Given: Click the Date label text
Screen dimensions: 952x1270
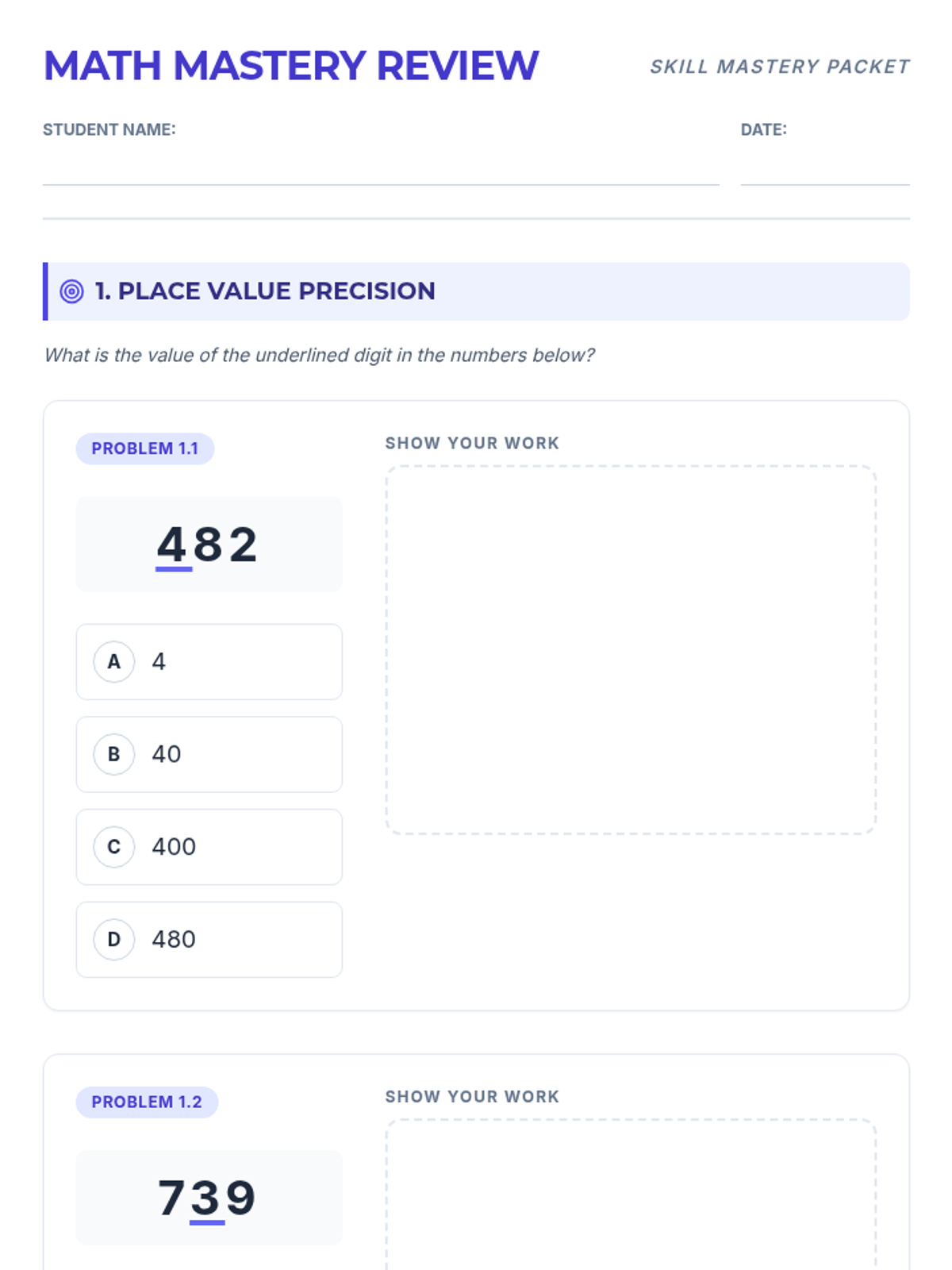Looking at the screenshot, I should click(763, 129).
